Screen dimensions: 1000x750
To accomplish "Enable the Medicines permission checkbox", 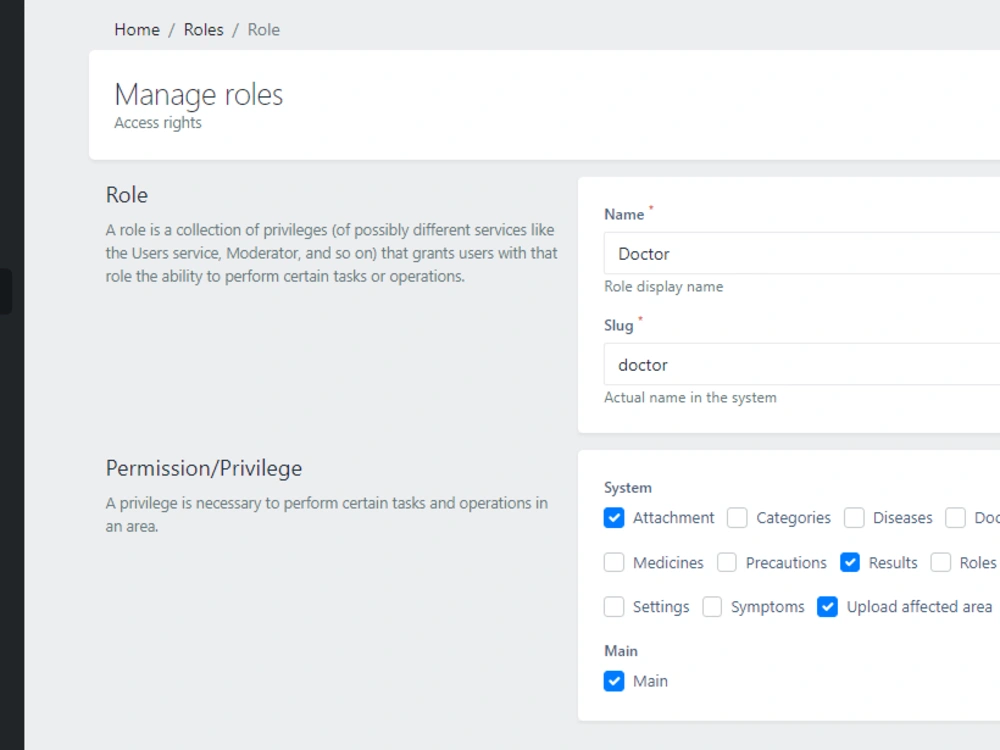I will 614,563.
